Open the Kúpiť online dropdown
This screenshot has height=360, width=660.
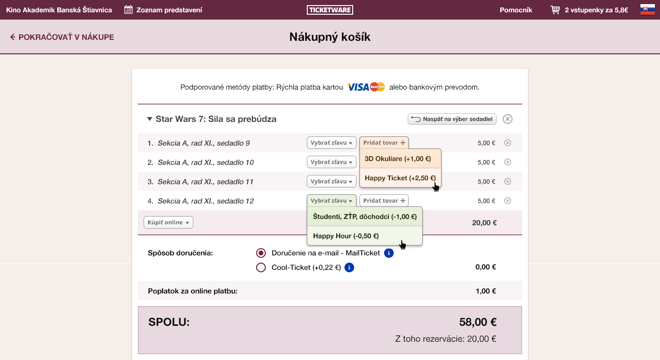coord(168,222)
